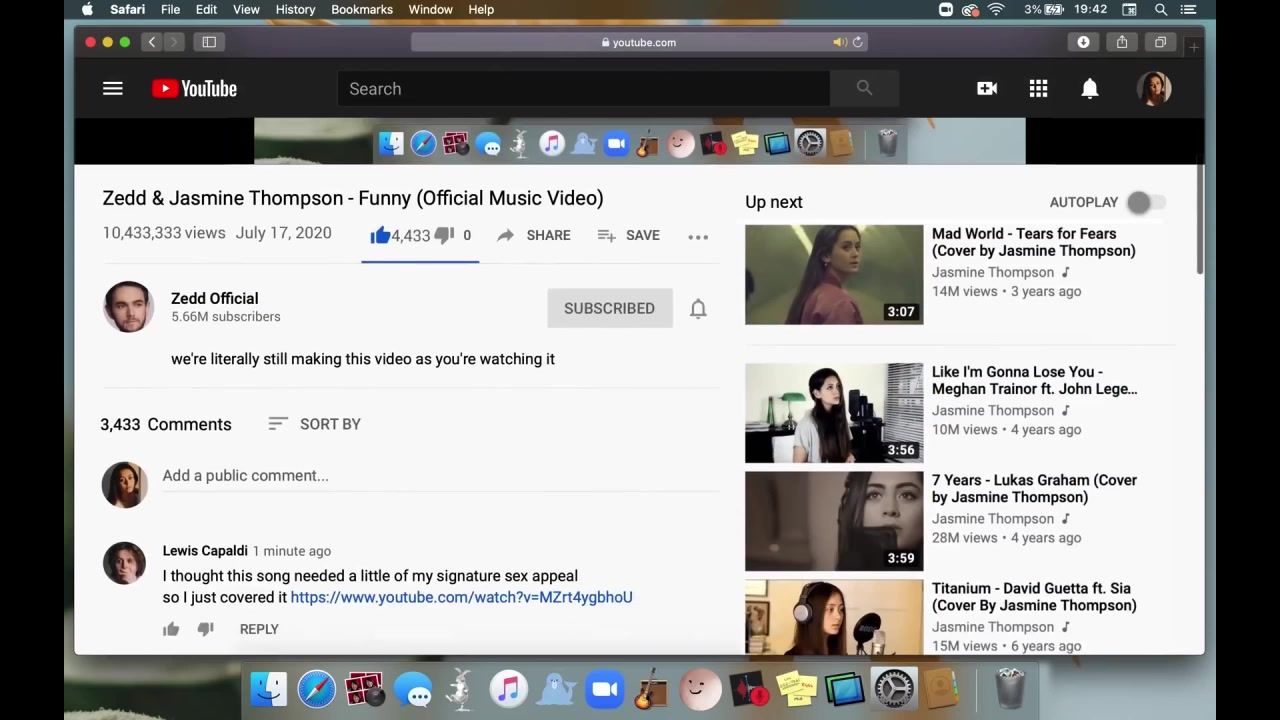The image size is (1280, 720).
Task: Open Titanium David Guetta cover thumbnail
Action: [834, 617]
